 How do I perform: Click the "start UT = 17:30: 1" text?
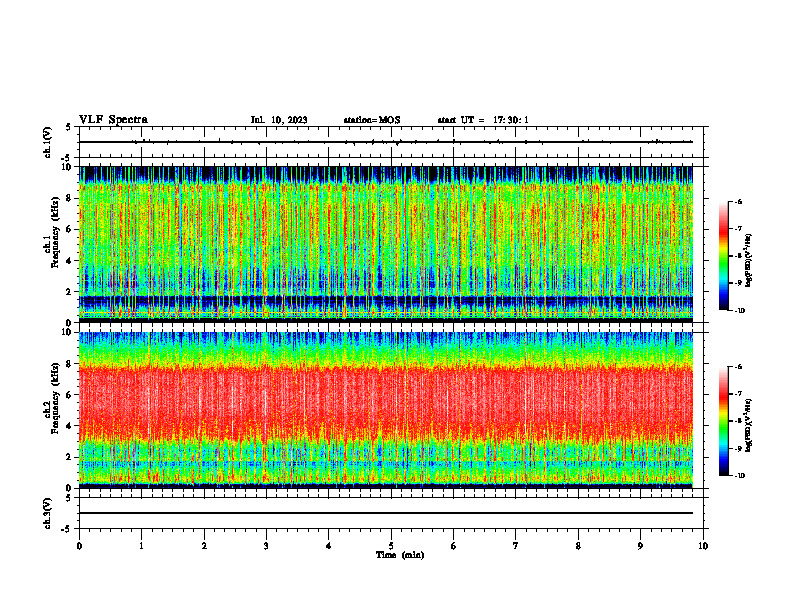pos(483,120)
